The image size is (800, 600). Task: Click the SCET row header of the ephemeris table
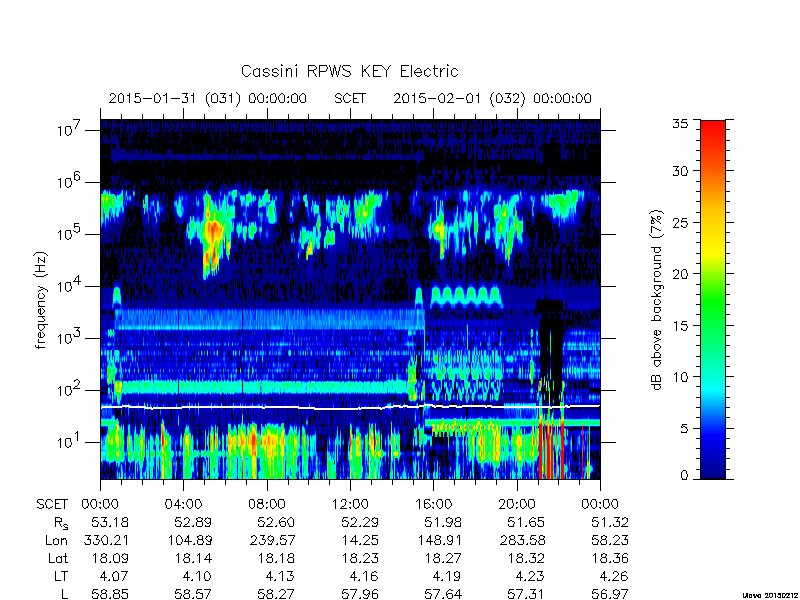click(x=52, y=505)
